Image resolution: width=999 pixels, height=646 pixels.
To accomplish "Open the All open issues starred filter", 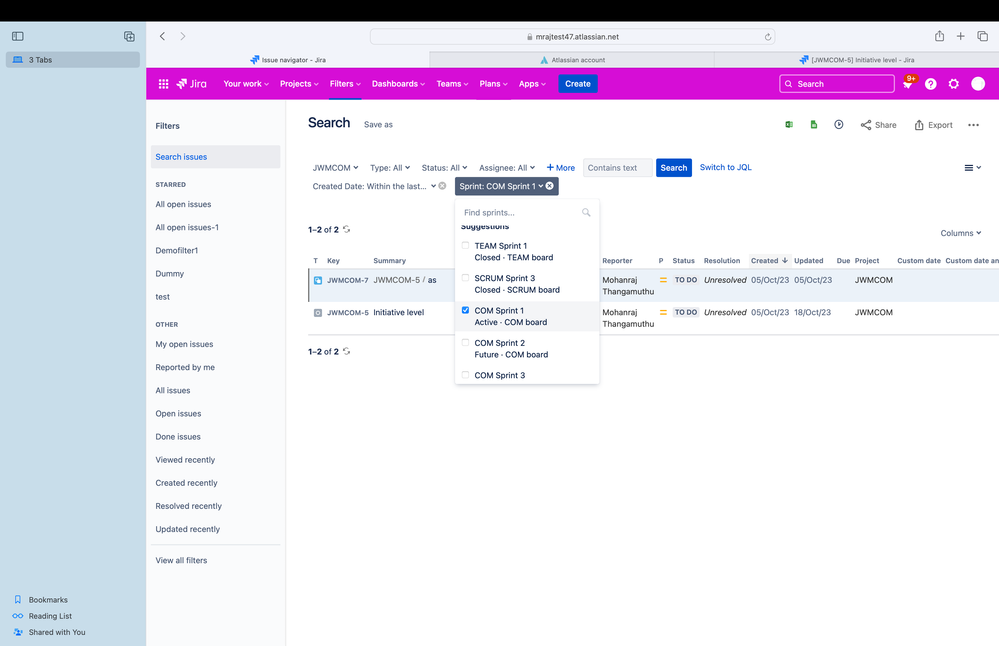I will pos(183,205).
